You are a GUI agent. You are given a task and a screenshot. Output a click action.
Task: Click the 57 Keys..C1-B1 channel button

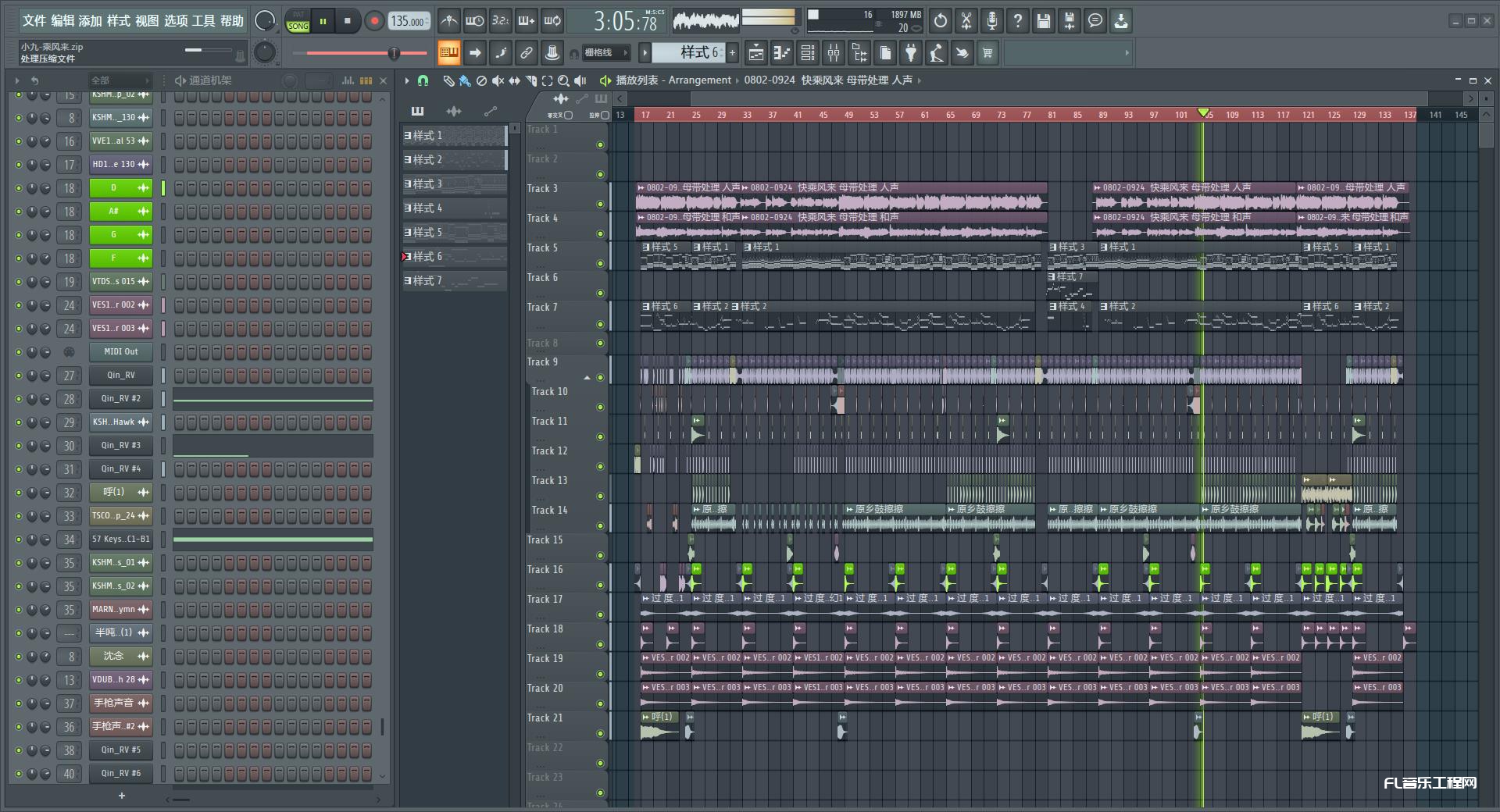point(120,540)
